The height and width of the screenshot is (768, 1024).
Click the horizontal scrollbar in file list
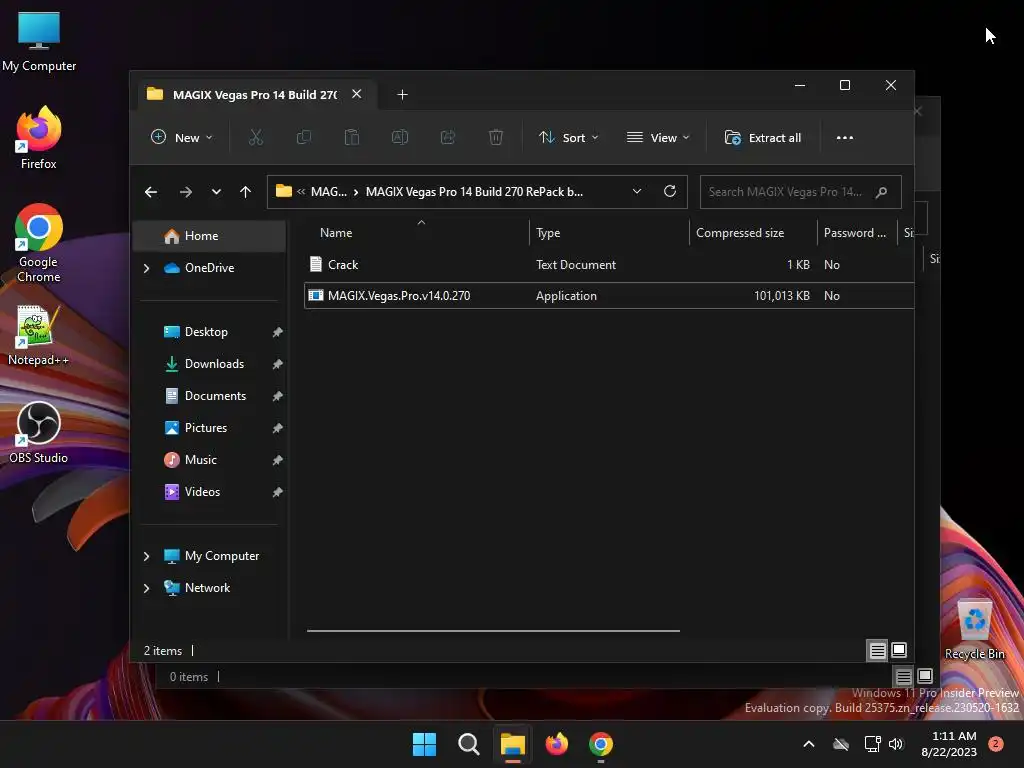click(493, 631)
